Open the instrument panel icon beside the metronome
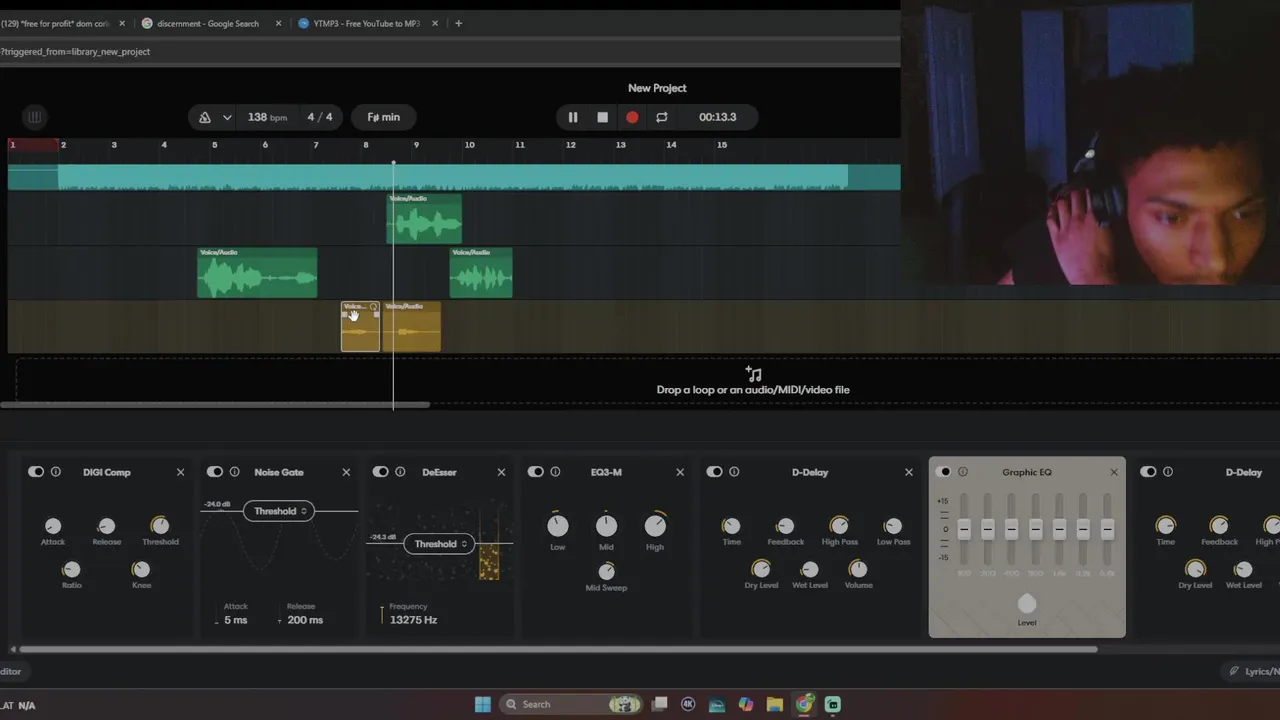The image size is (1280, 720). pos(34,117)
